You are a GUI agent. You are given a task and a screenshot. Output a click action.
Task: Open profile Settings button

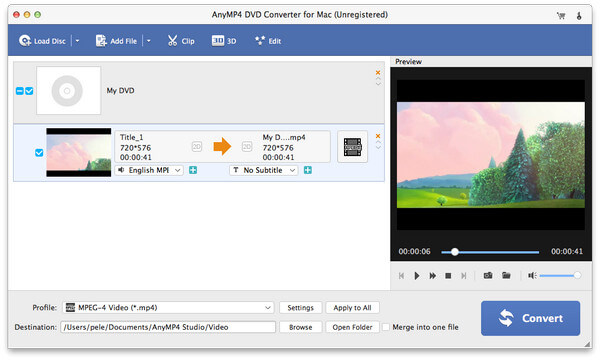point(300,308)
